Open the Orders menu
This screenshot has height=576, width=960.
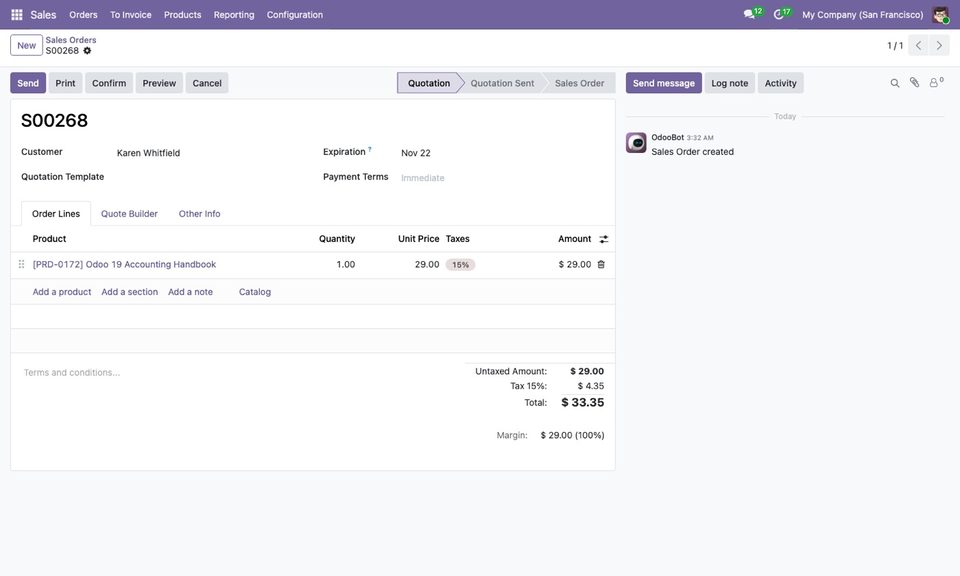coord(83,15)
